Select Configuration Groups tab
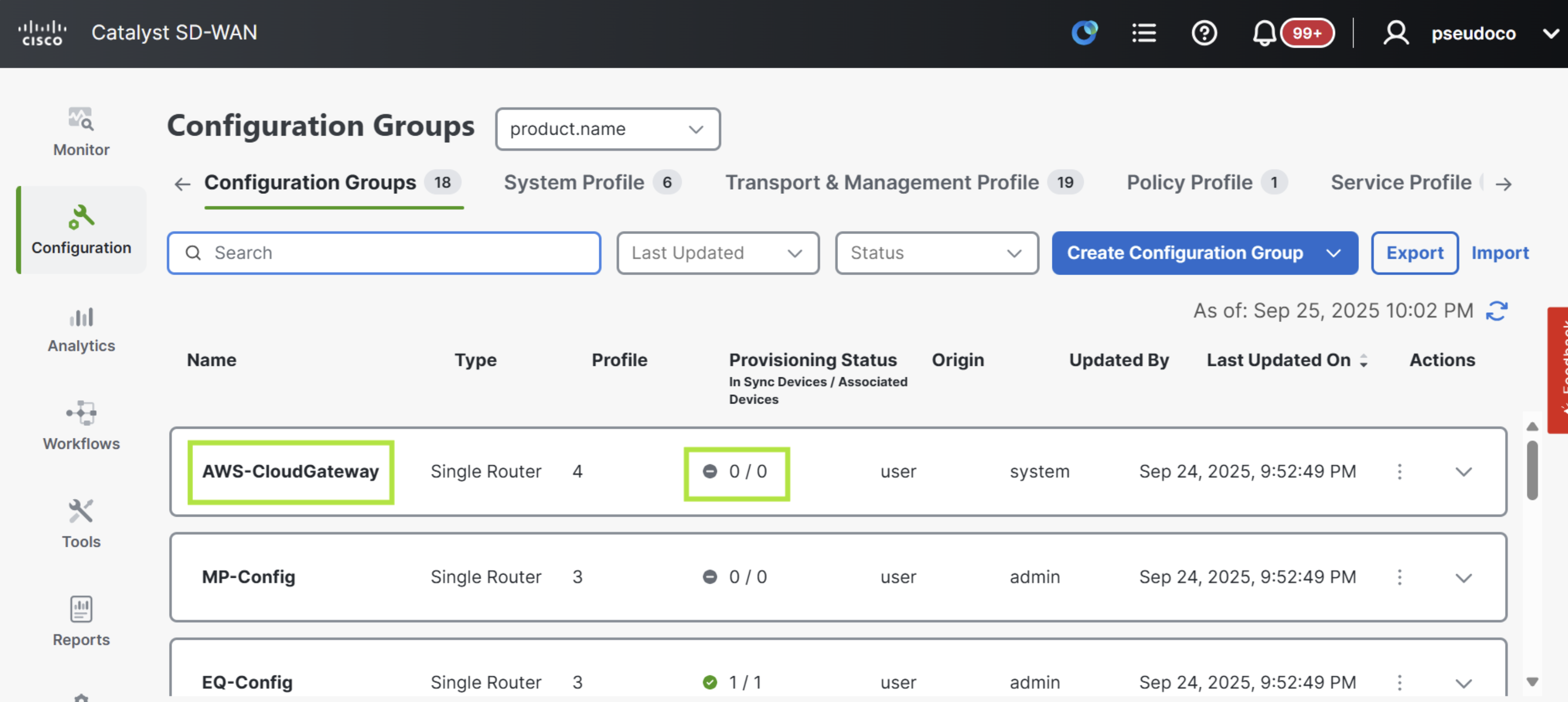This screenshot has width=1568, height=702. 333,182
